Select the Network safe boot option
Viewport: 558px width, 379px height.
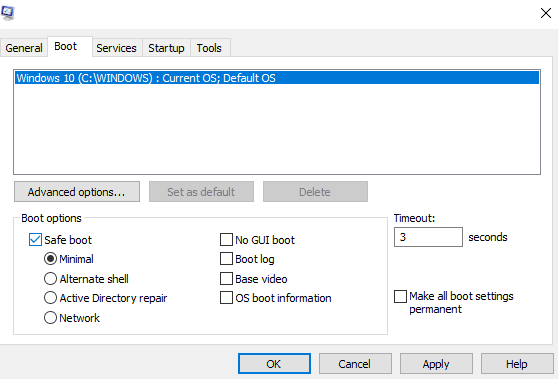(x=50, y=317)
